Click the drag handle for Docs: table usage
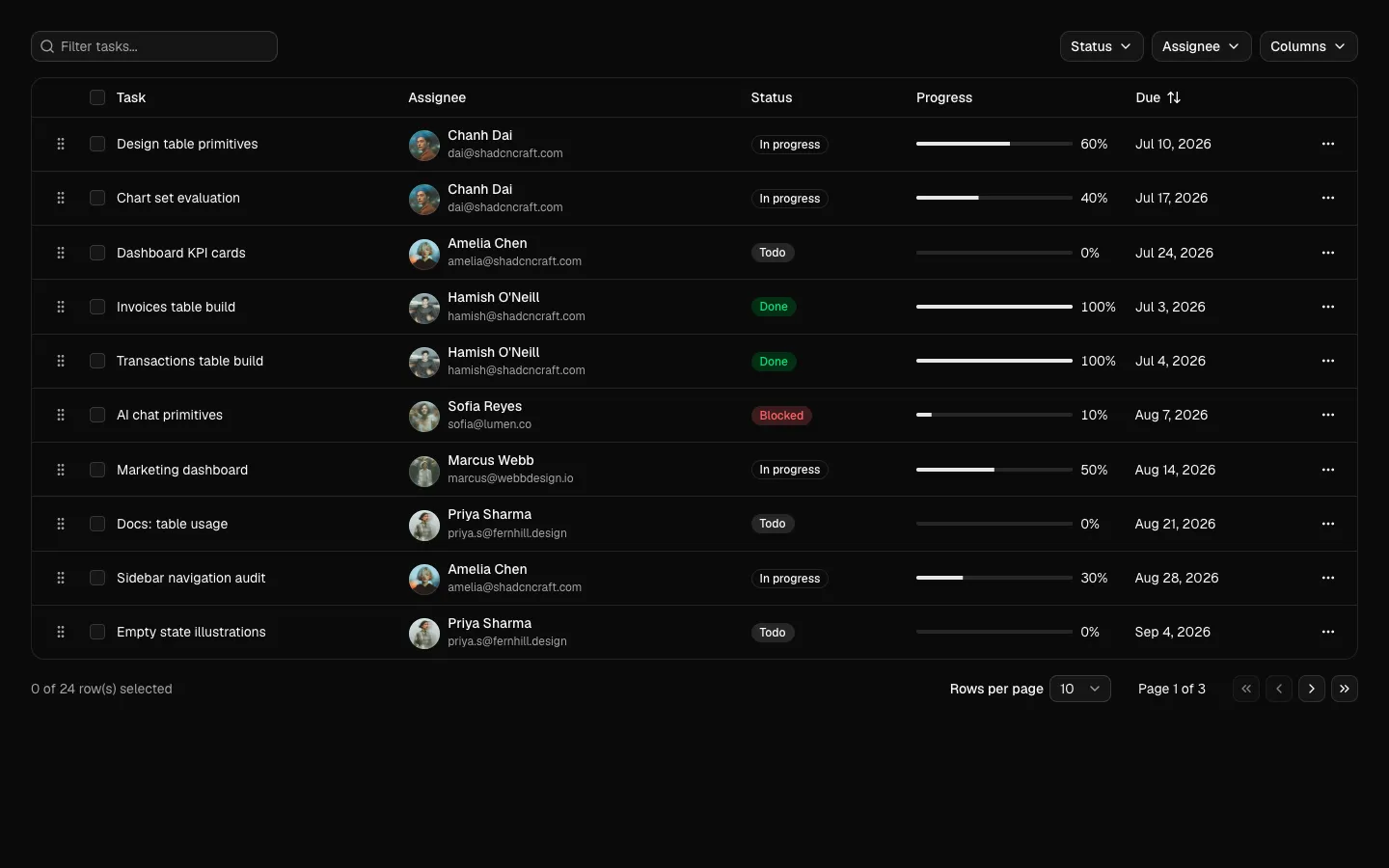Image resolution: width=1389 pixels, height=868 pixels. [61, 524]
